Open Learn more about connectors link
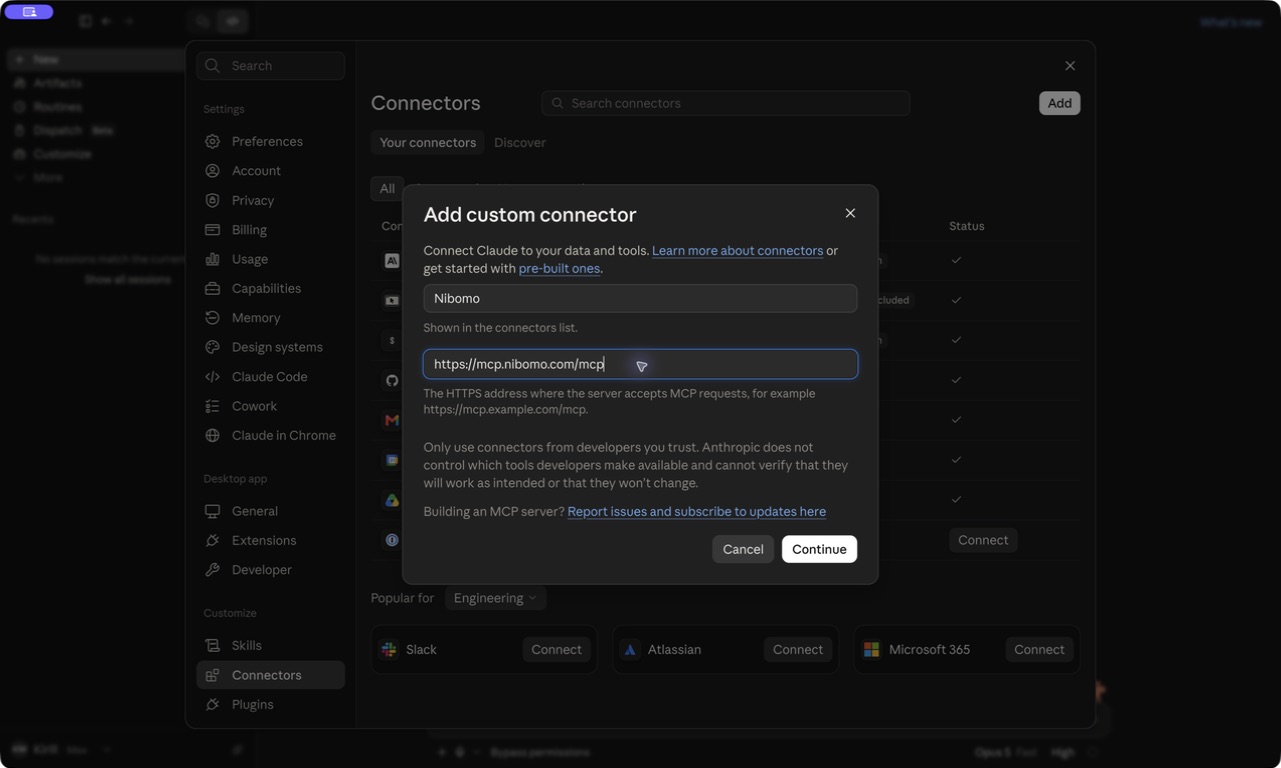The image size is (1281, 768). click(x=737, y=250)
